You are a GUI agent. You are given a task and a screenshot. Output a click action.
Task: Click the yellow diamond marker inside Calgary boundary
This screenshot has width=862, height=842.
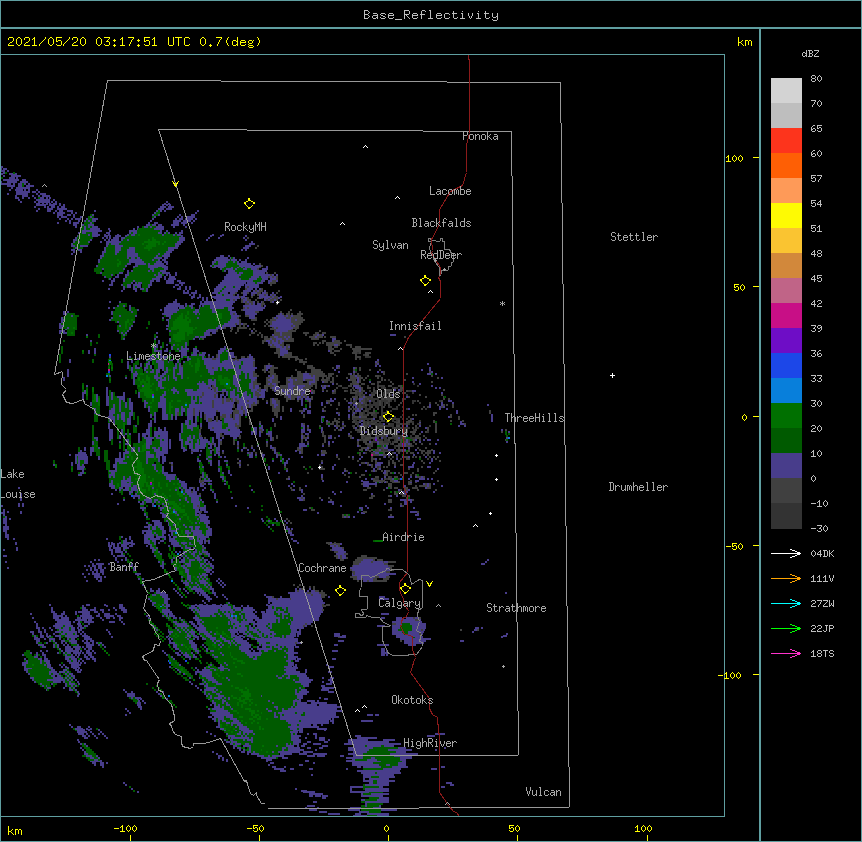tap(405, 589)
